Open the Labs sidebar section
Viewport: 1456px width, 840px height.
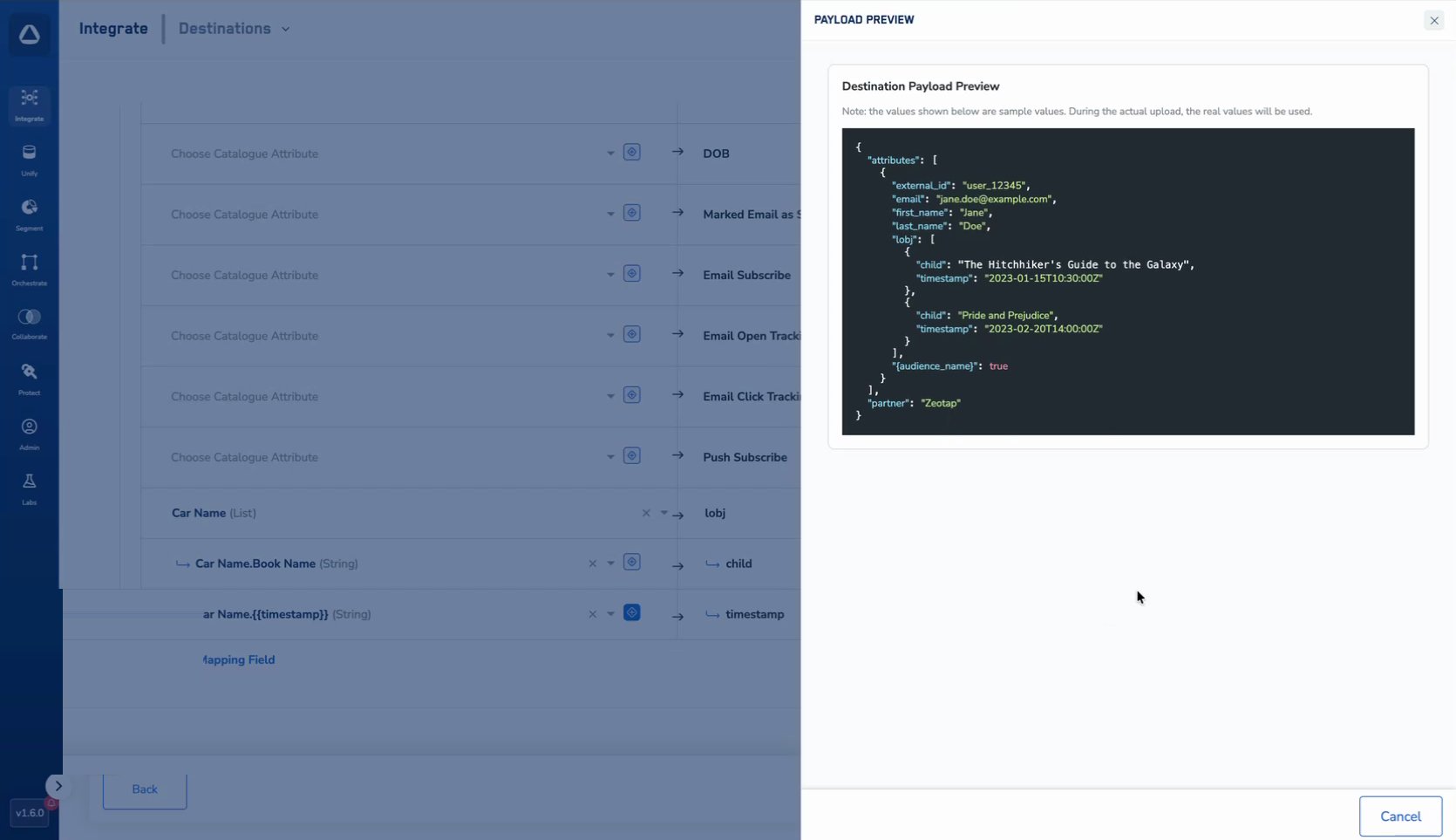pos(29,488)
